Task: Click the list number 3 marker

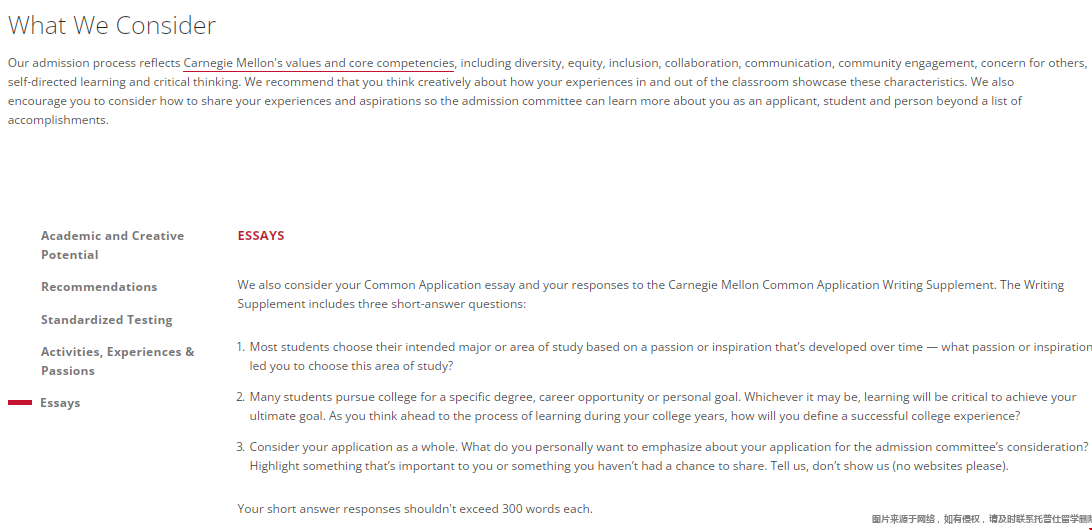Action: [x=241, y=447]
